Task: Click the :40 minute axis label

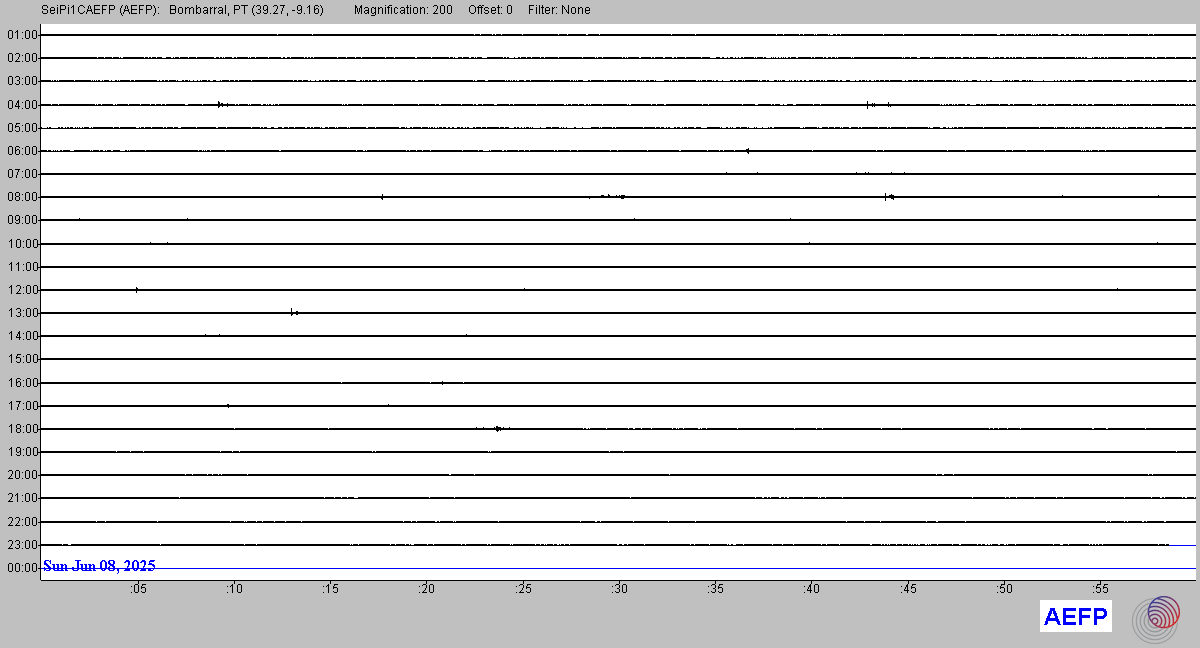Action: coord(811,589)
